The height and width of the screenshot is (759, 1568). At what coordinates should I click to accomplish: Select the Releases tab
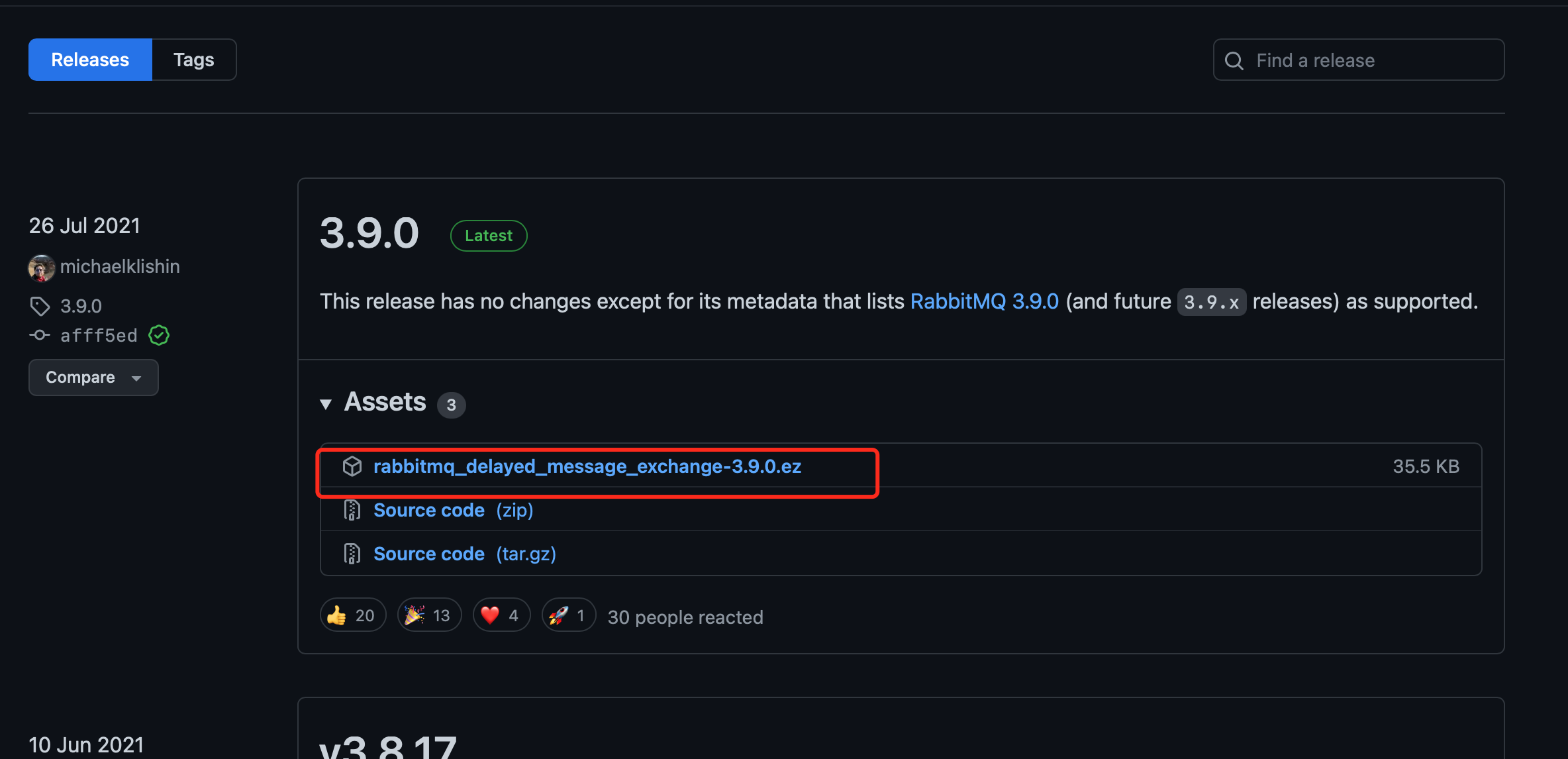coord(90,60)
